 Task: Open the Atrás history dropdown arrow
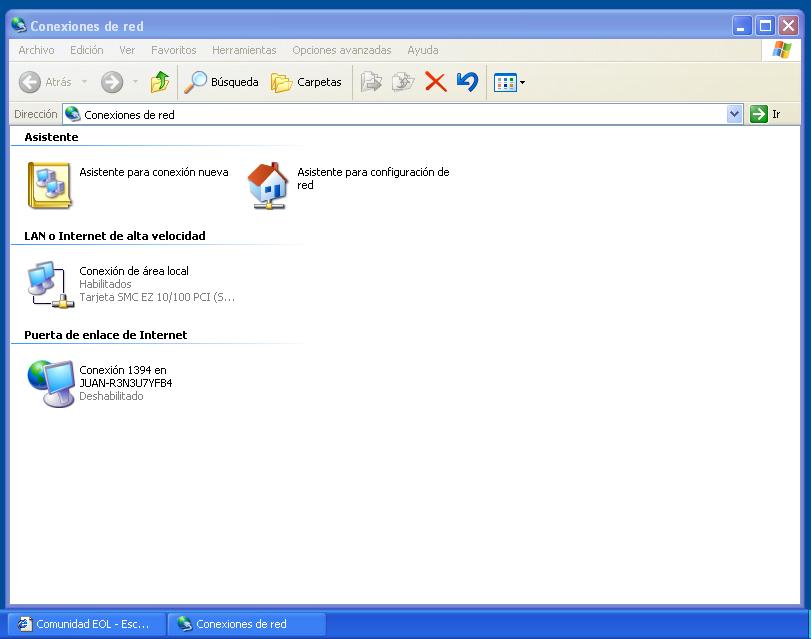point(84,82)
